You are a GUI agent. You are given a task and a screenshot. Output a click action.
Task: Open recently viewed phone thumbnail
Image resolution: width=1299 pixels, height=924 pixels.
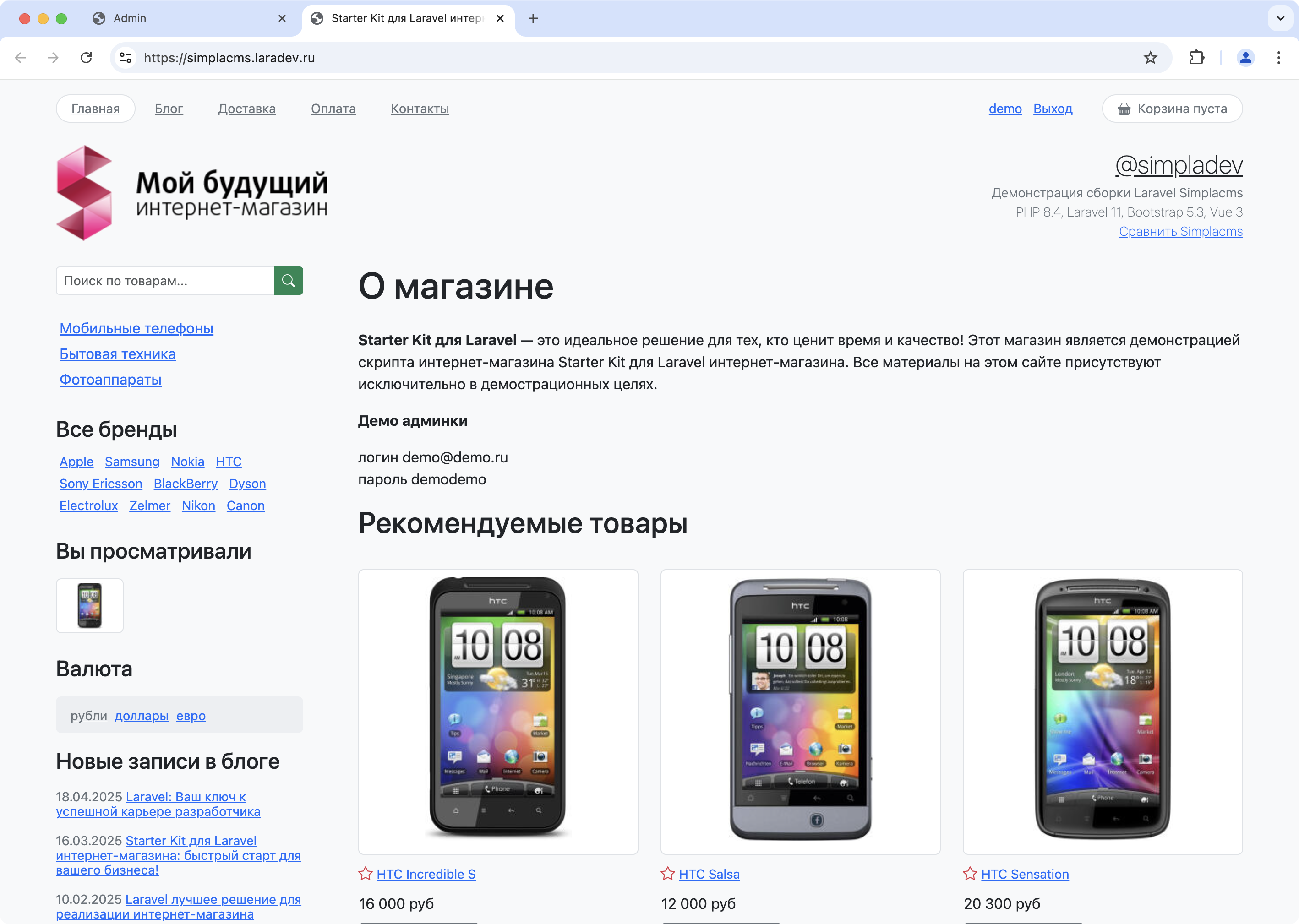pos(89,605)
